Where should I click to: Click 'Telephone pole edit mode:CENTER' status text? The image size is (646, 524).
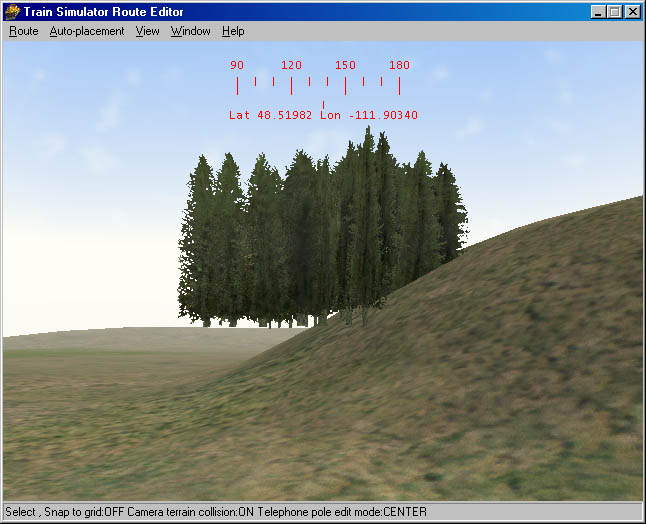(x=342, y=512)
